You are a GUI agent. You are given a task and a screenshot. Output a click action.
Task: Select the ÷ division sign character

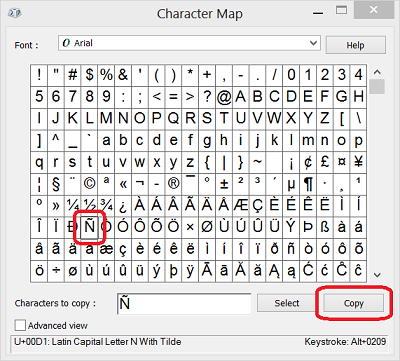tap(56, 271)
